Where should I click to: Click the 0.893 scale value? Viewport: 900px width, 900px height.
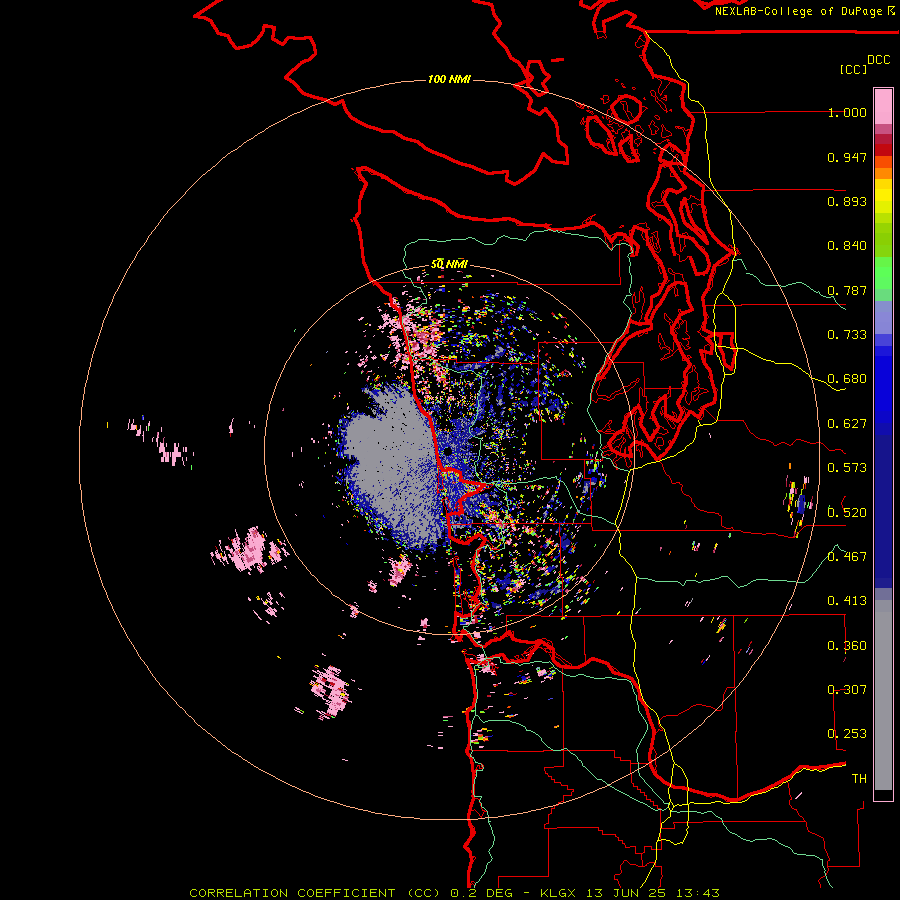[847, 201]
